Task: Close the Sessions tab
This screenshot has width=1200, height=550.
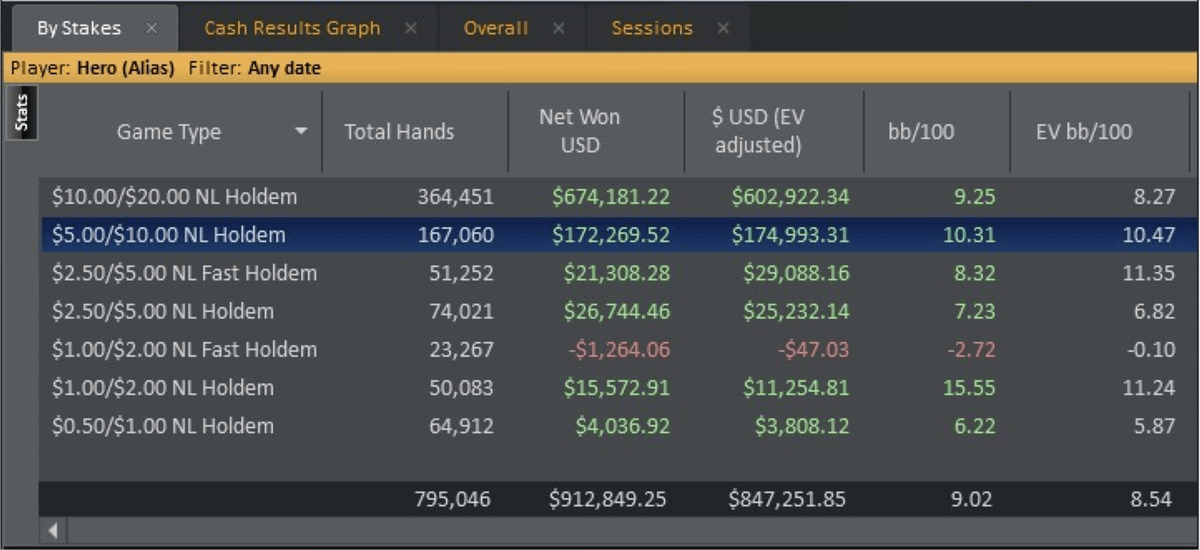Action: [x=723, y=28]
